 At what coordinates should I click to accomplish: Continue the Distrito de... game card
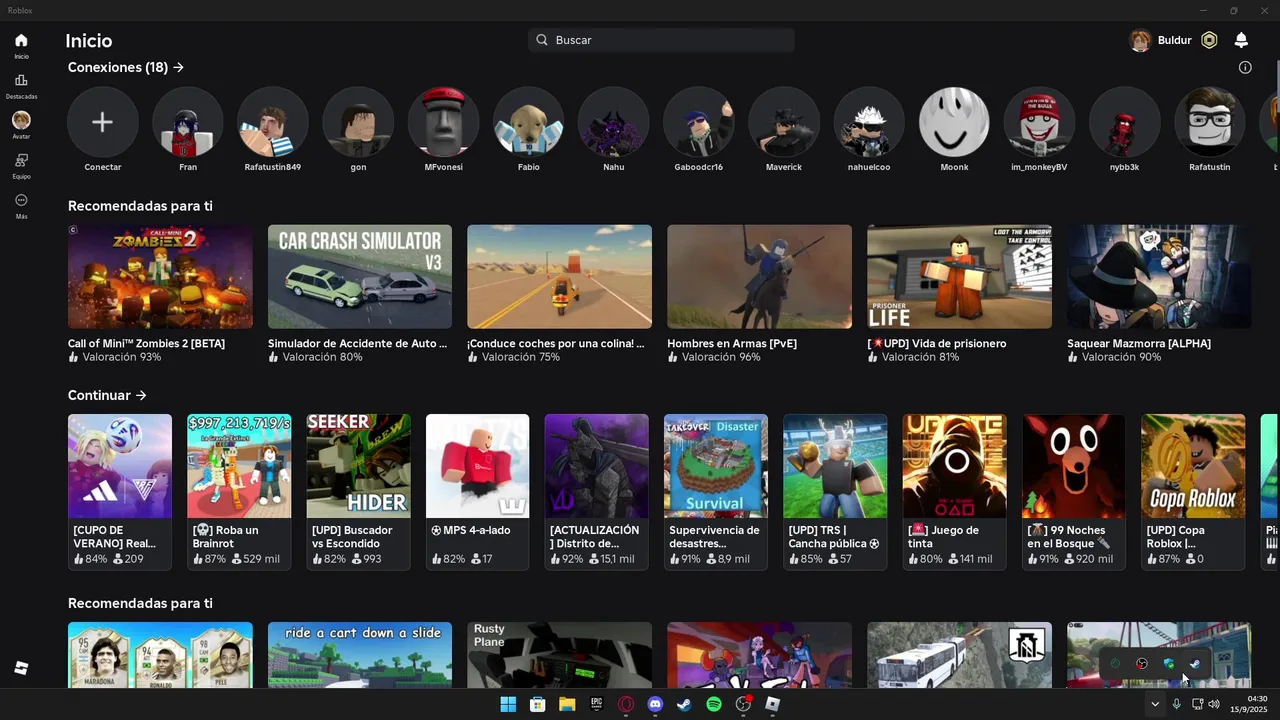(597, 492)
